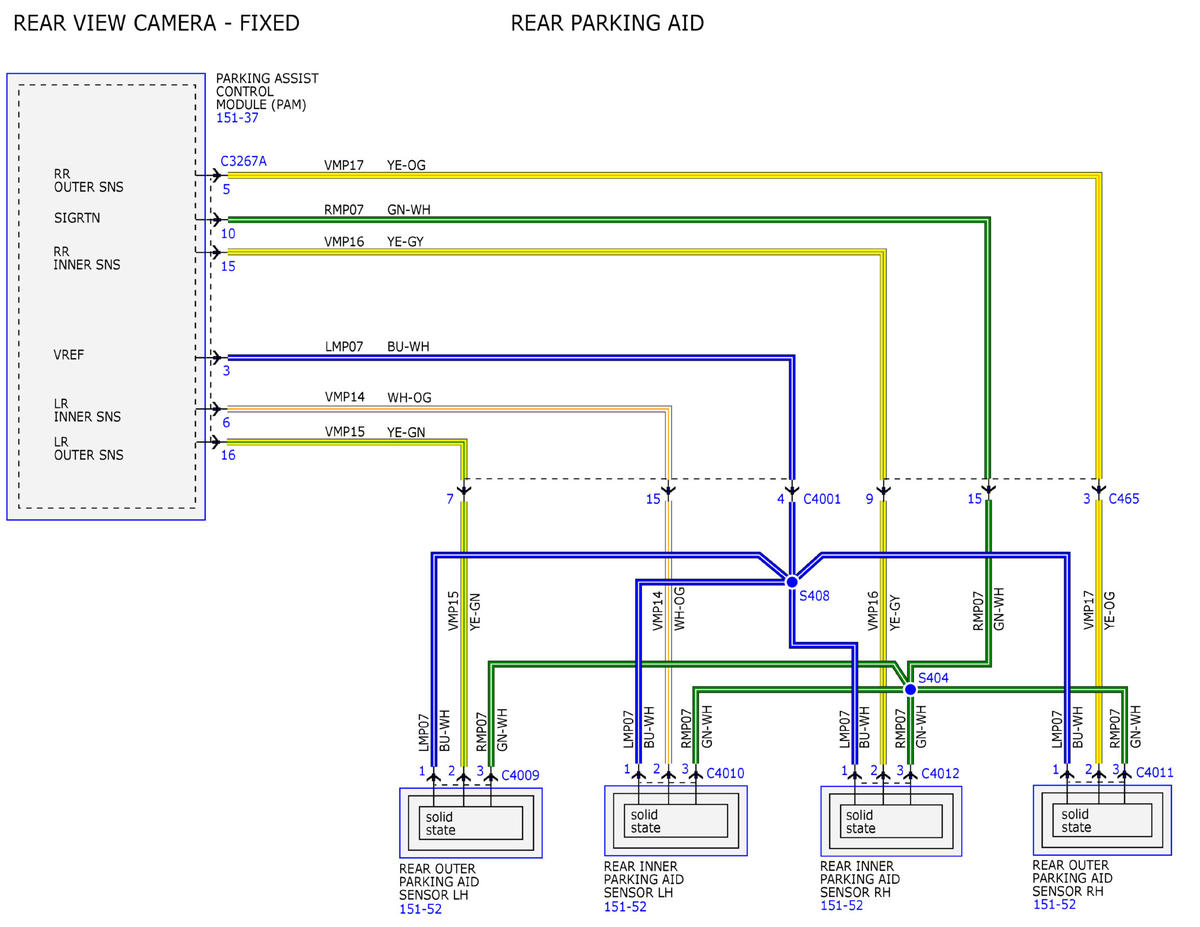The height and width of the screenshot is (927, 1200).
Task: Click the horizontal "YE-GN" label near pin 16
Action: point(407,432)
